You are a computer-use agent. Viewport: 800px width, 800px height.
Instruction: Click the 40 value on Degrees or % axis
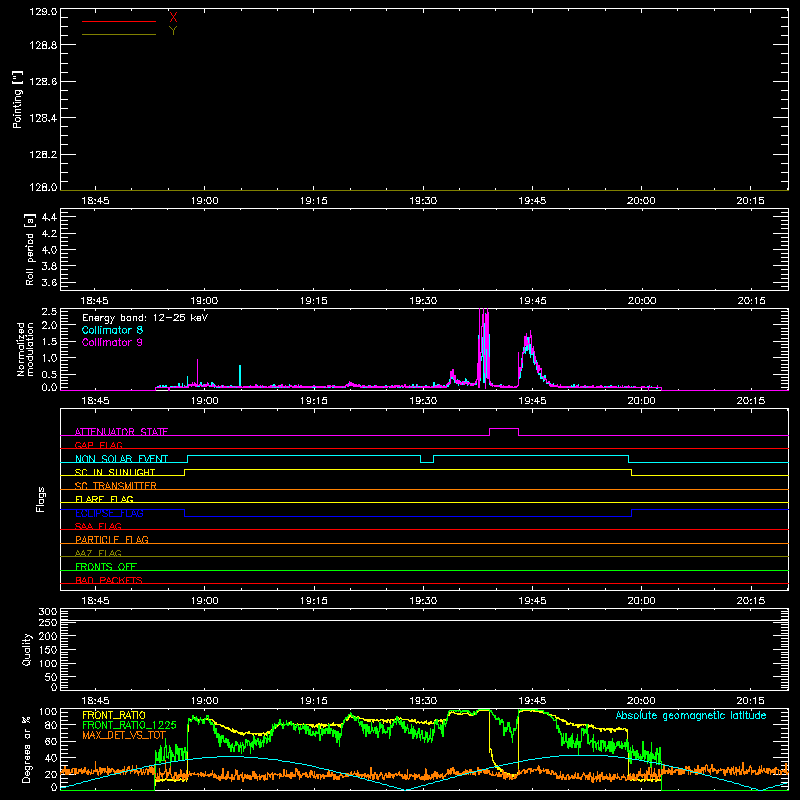click(x=51, y=758)
